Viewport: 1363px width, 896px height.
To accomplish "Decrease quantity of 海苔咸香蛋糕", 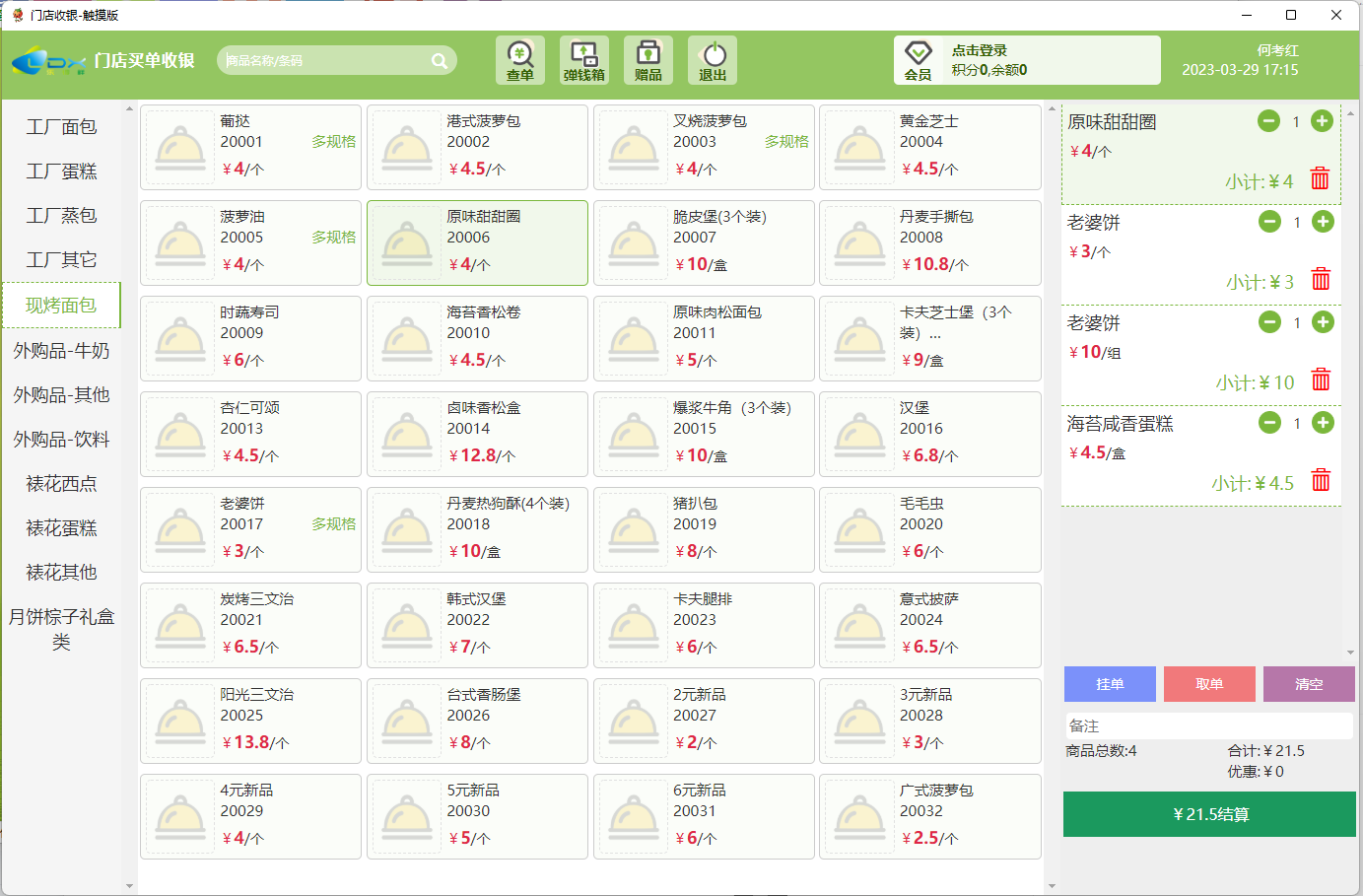I will point(1269,423).
